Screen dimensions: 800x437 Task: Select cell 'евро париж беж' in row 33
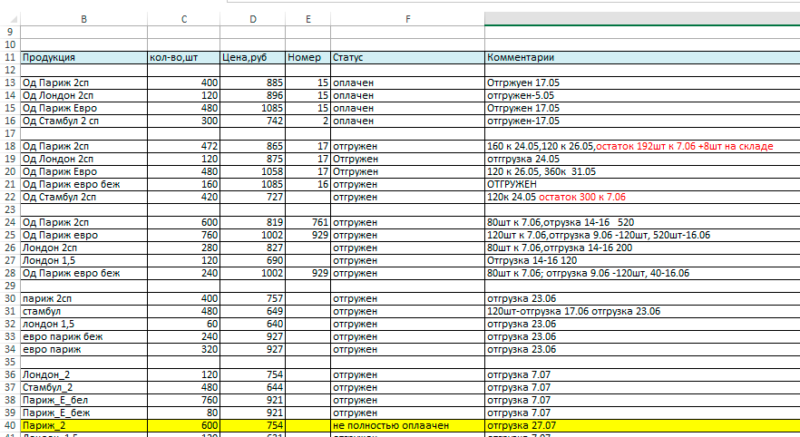click(x=84, y=337)
